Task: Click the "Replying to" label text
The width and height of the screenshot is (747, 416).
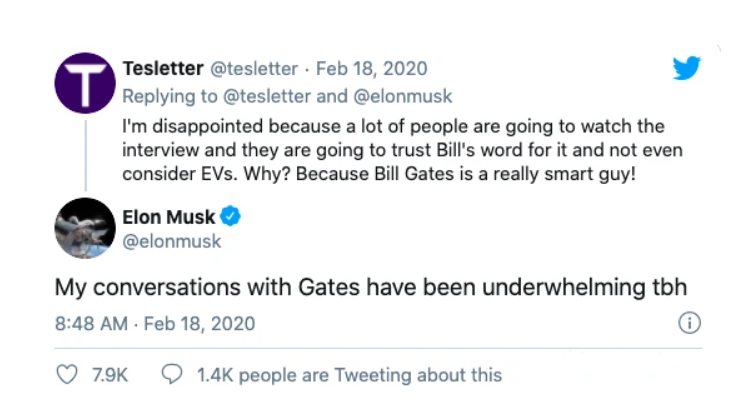Action: [164, 96]
